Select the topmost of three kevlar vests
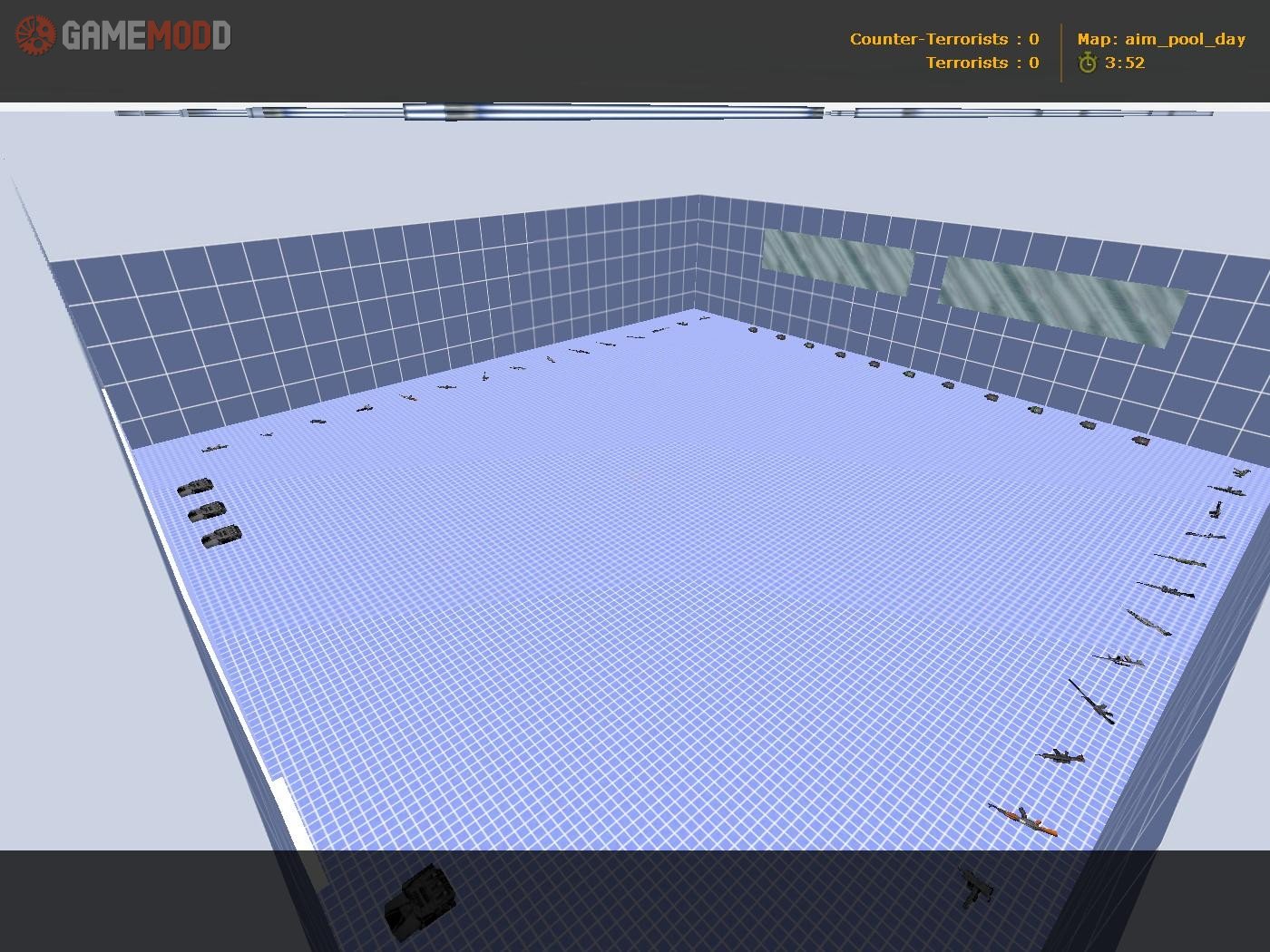Viewport: 1270px width, 952px height. 195,488
